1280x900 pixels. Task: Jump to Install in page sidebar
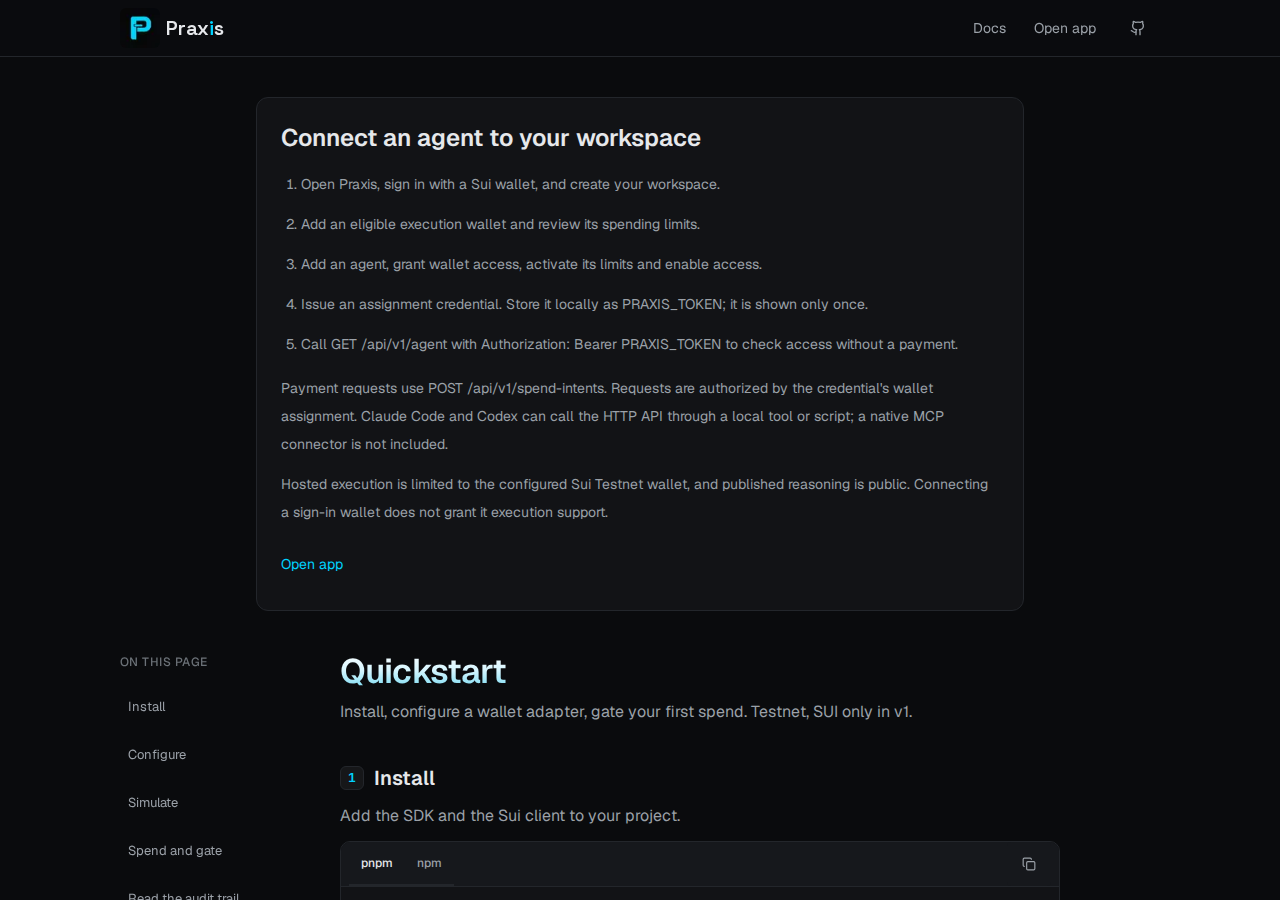147,707
